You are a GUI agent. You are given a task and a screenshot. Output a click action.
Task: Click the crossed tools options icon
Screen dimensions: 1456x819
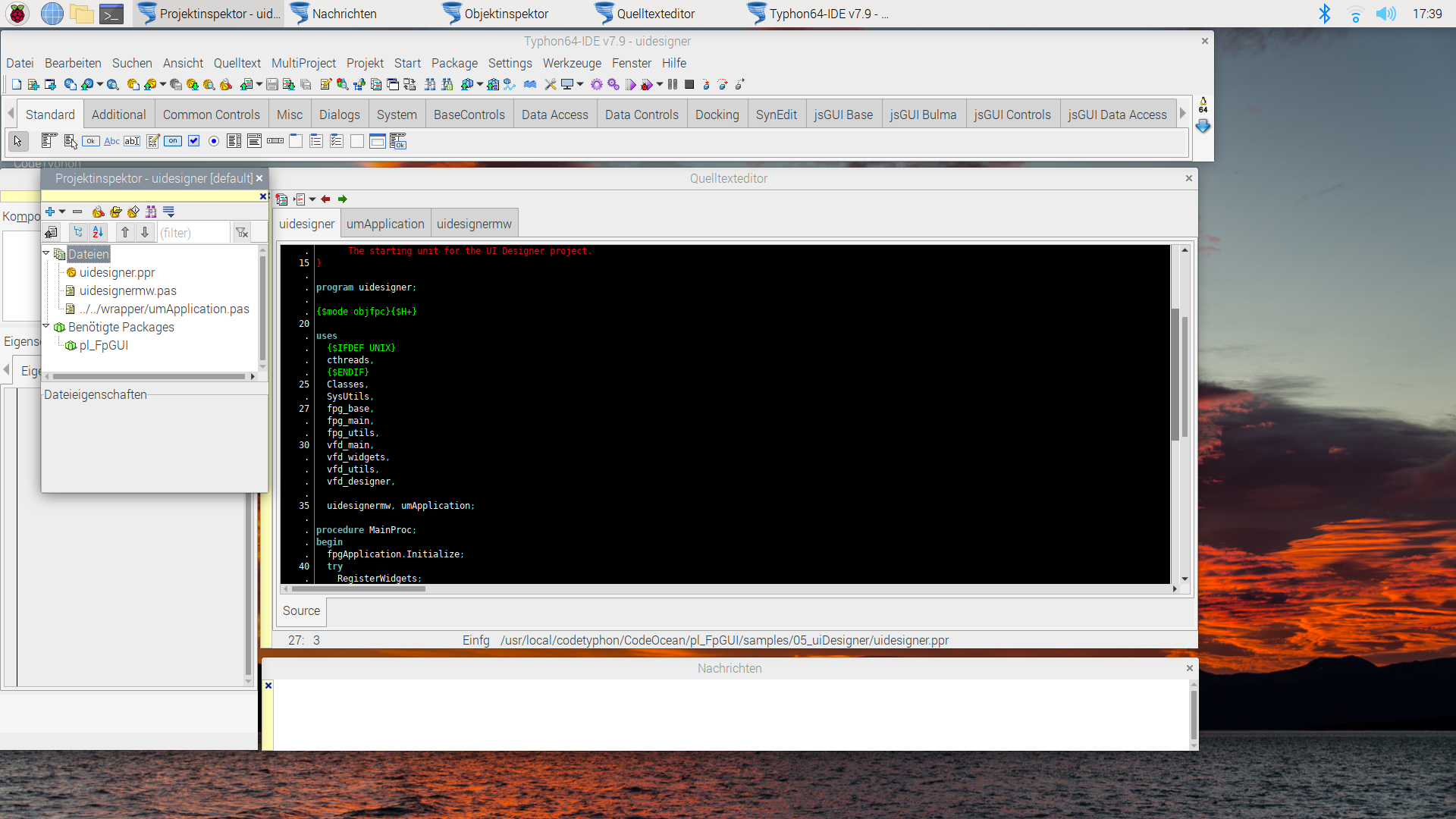pos(551,84)
